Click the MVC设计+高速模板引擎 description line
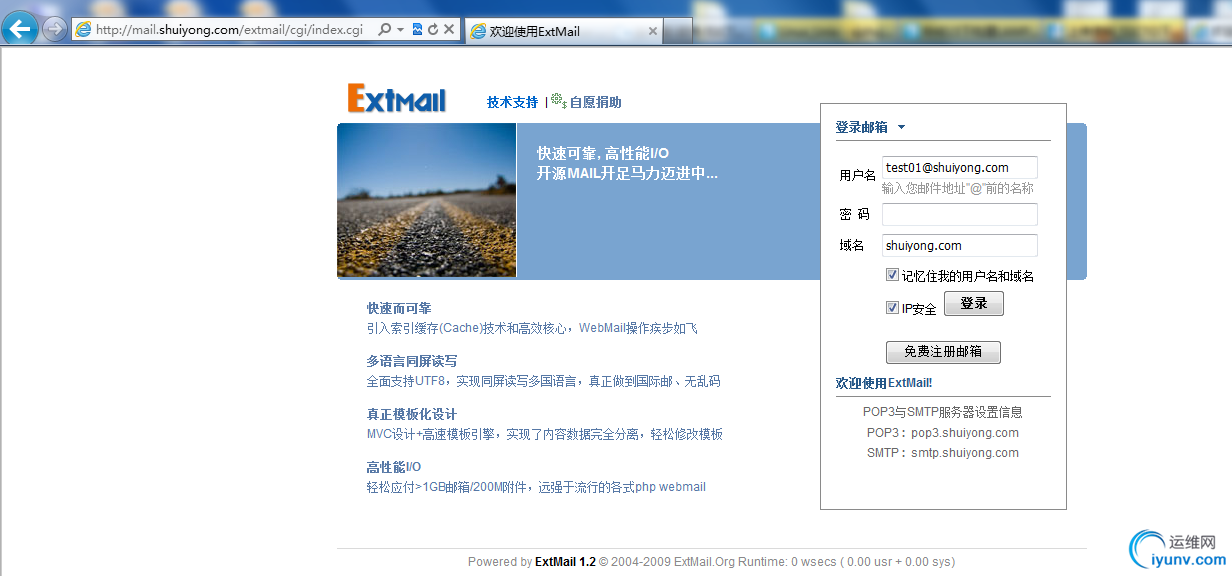This screenshot has width=1232, height=576. tap(544, 434)
